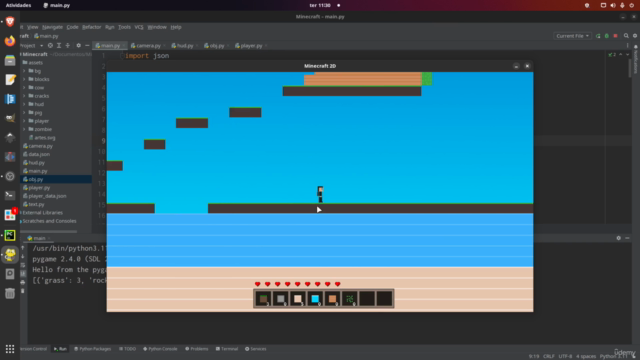The image size is (640, 360).
Task: Click Collapse All icon in Project panel
Action: pos(68,46)
